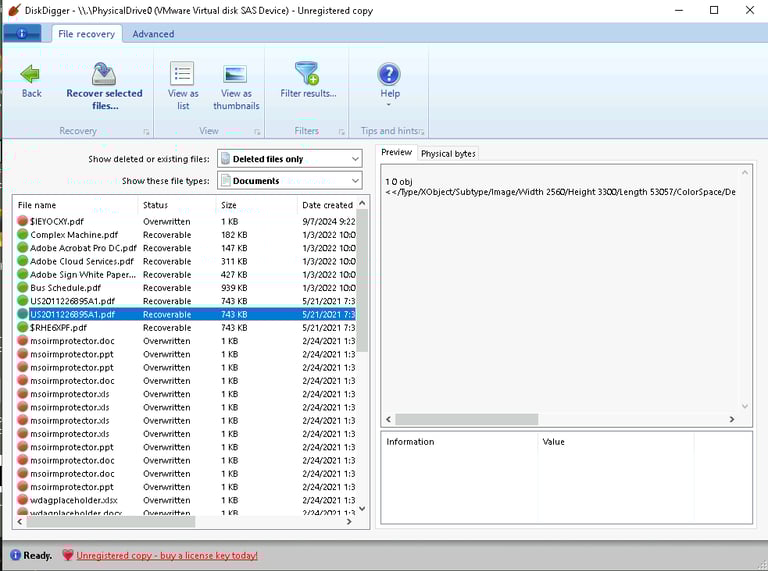
Task: Click preview pane scroll down arrow
Action: 744,406
